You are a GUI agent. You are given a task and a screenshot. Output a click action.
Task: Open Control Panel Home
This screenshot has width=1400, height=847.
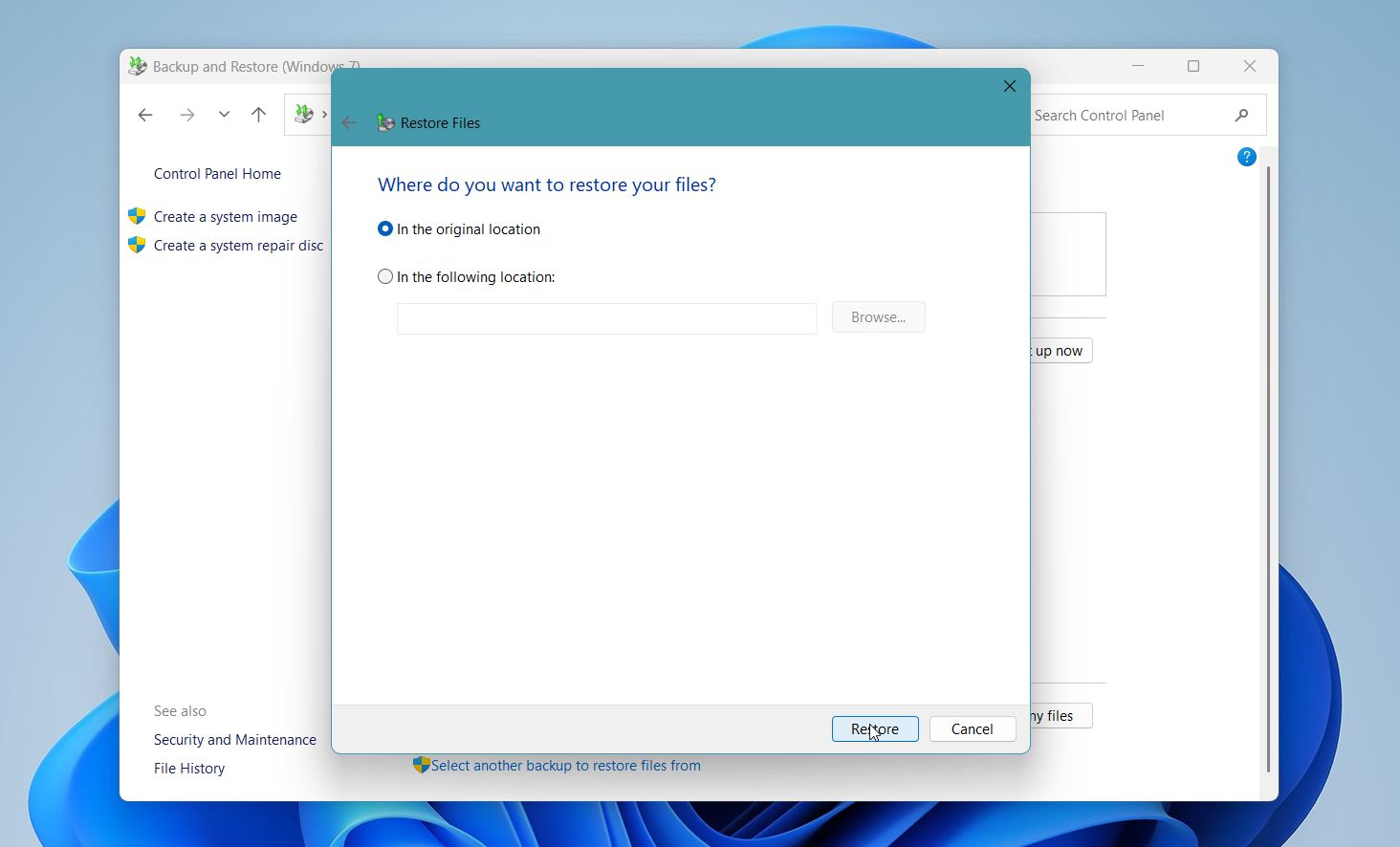tap(217, 174)
